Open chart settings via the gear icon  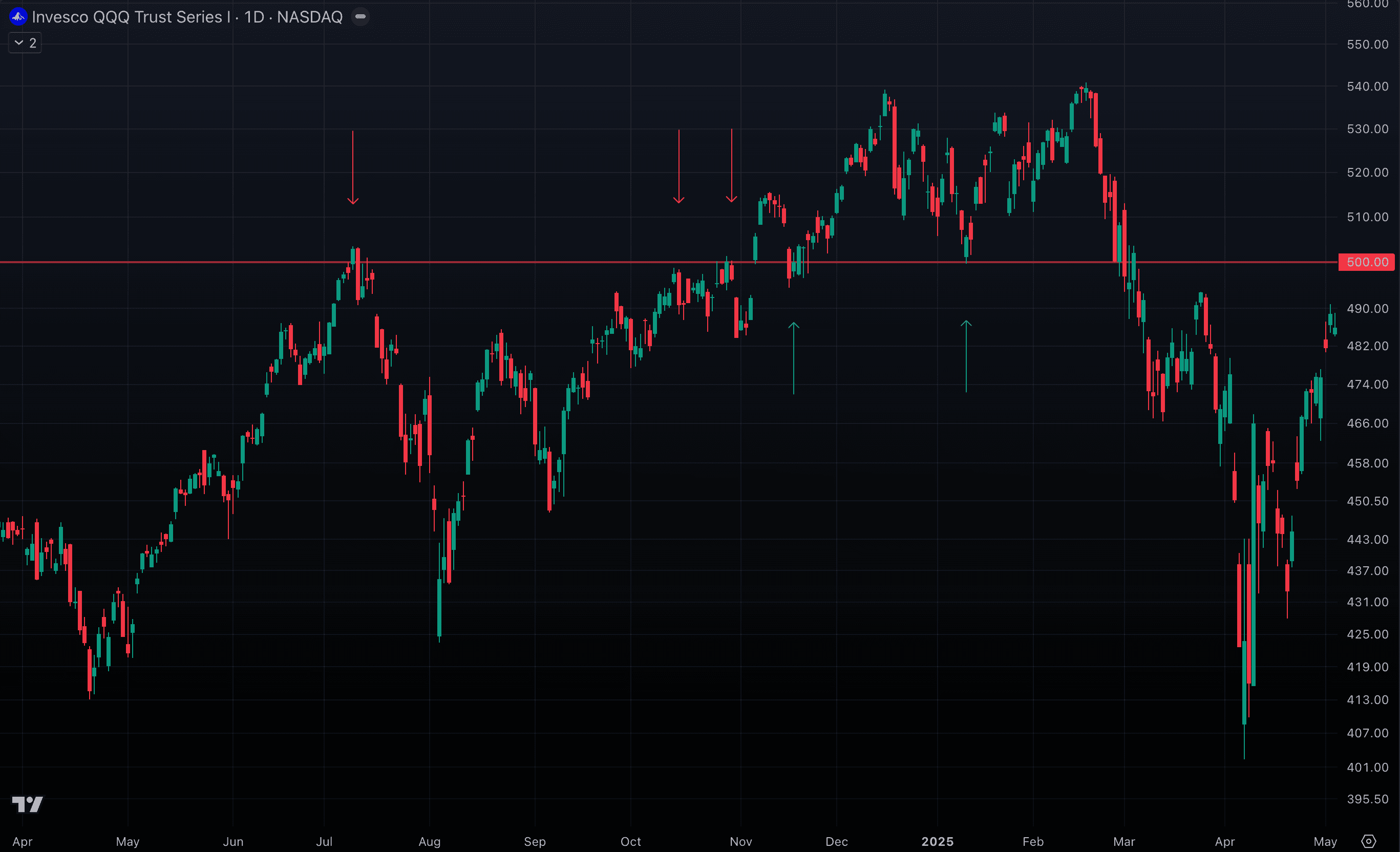pyautogui.click(x=1383, y=842)
